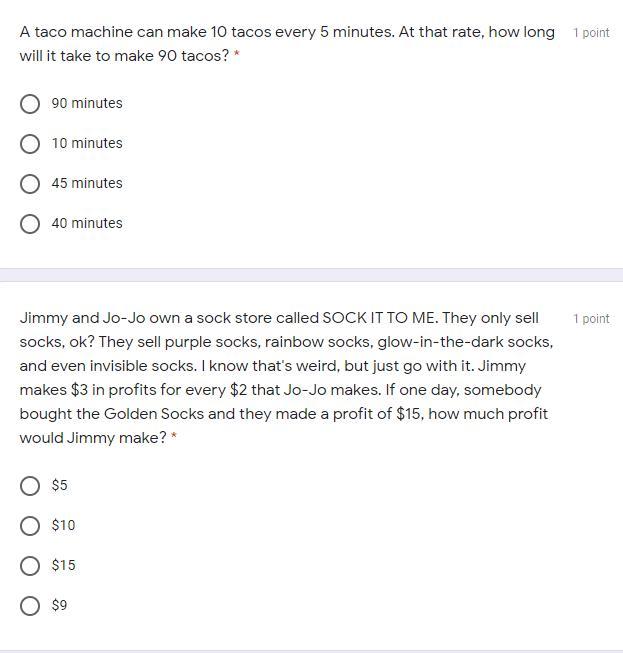This screenshot has width=623, height=653.
Task: Click the '45 minutes' answer label text
Action: [x=87, y=184]
